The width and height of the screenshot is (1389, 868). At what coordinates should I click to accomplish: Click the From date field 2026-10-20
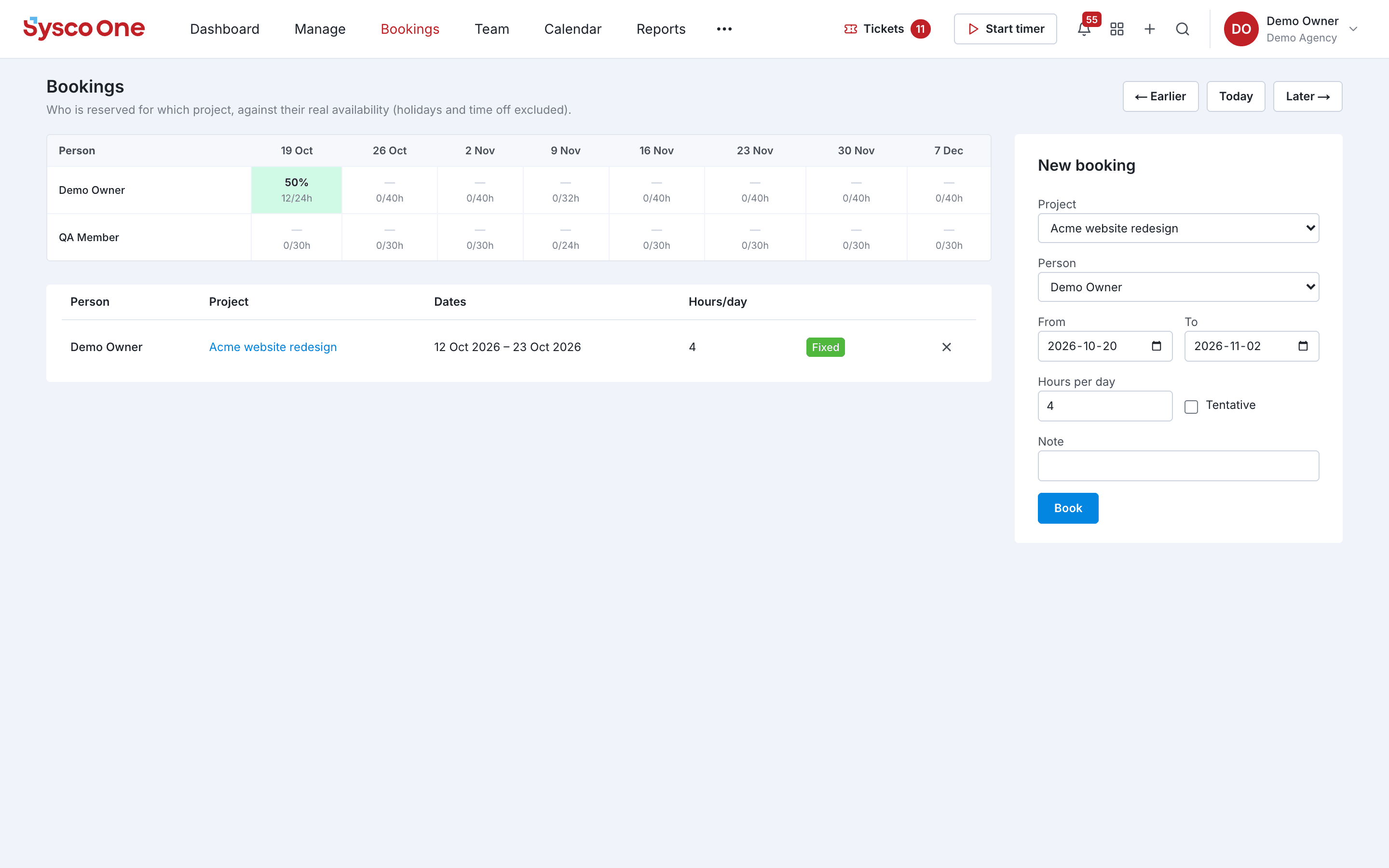[1105, 346]
